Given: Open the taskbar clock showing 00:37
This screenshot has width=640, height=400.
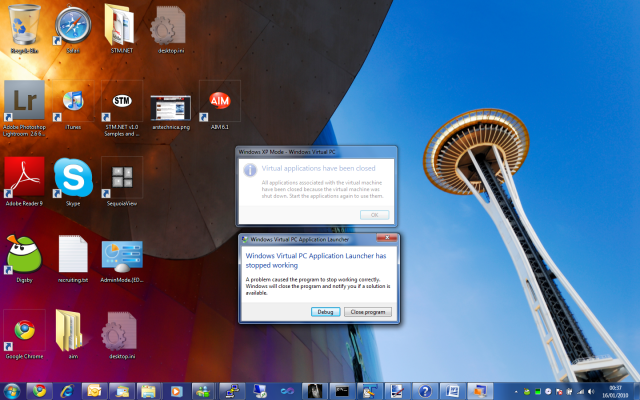Looking at the screenshot, I should click(x=615, y=391).
